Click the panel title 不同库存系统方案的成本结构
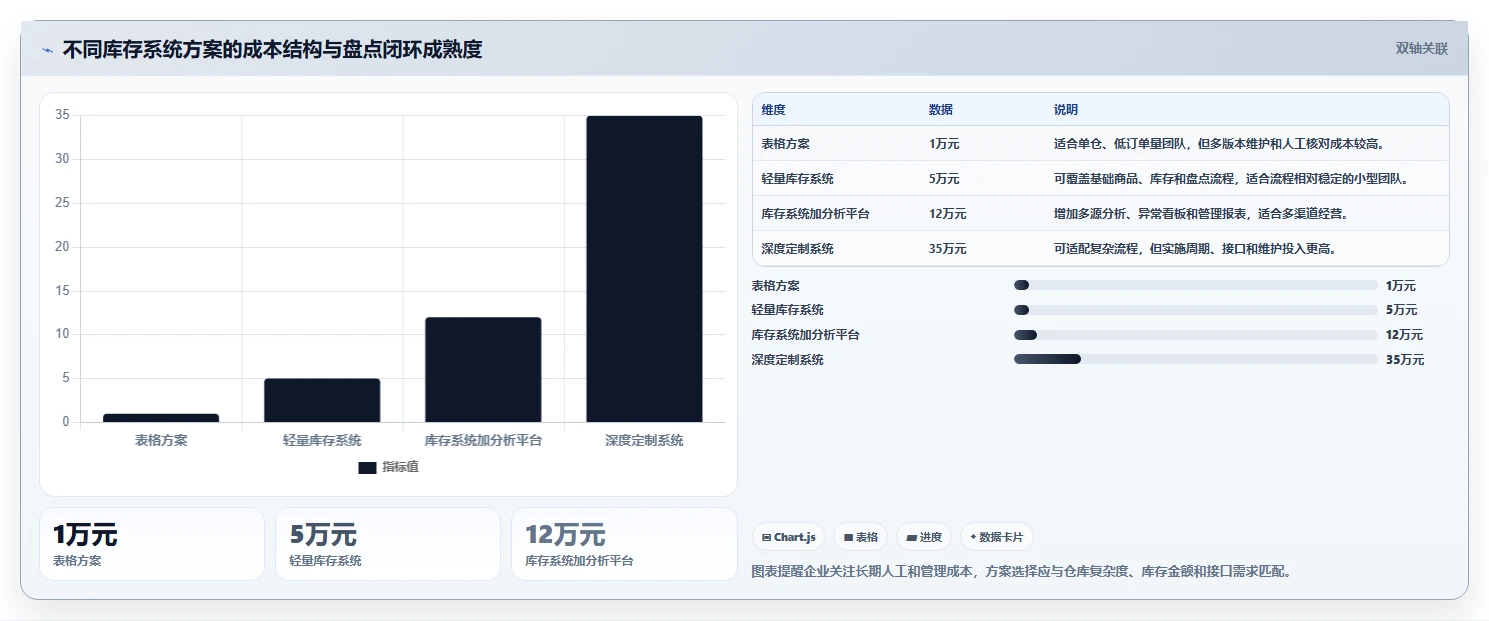The image size is (1489, 621). pos(272,50)
